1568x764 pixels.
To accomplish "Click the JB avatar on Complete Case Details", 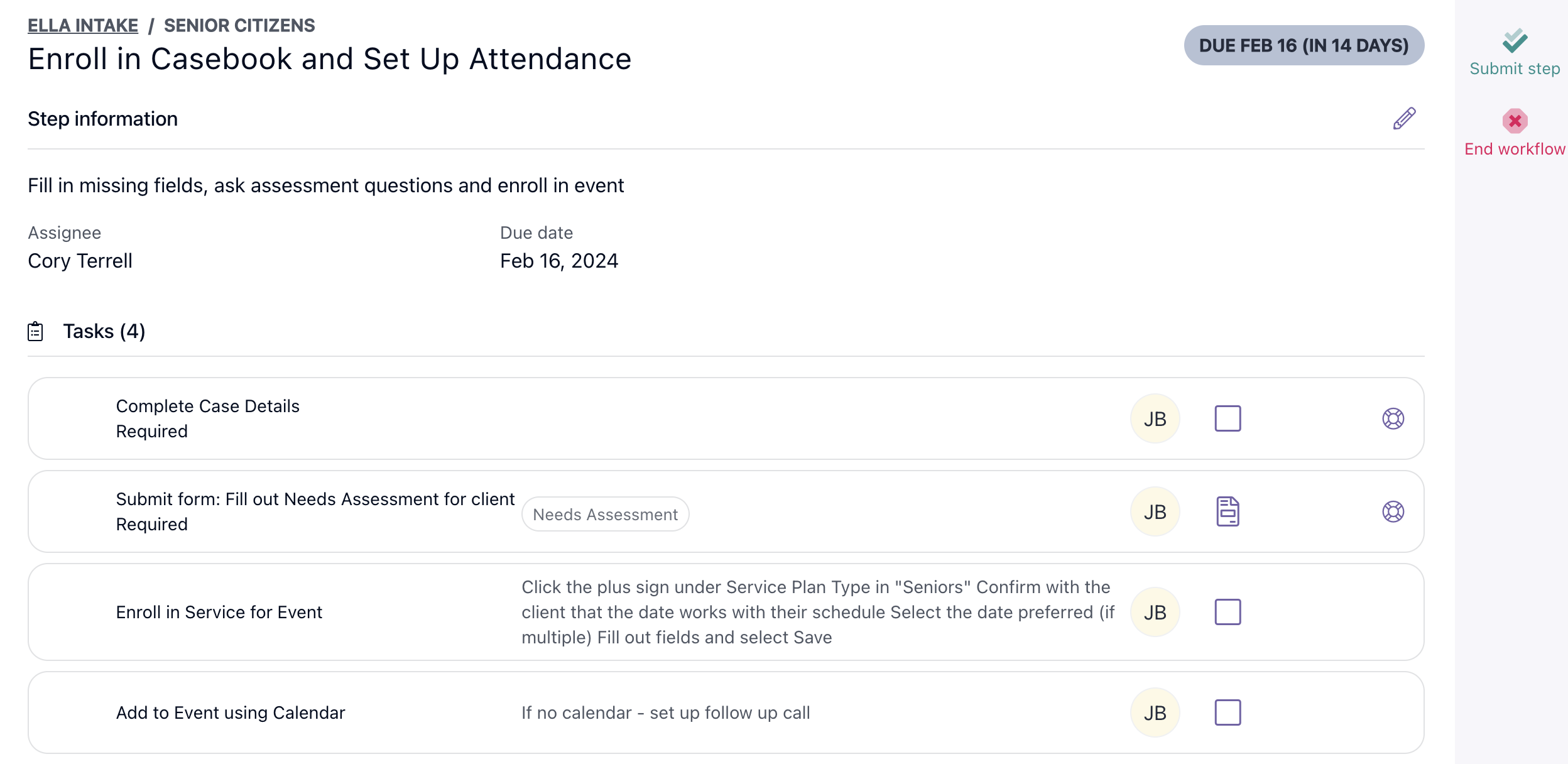I will pos(1156,418).
